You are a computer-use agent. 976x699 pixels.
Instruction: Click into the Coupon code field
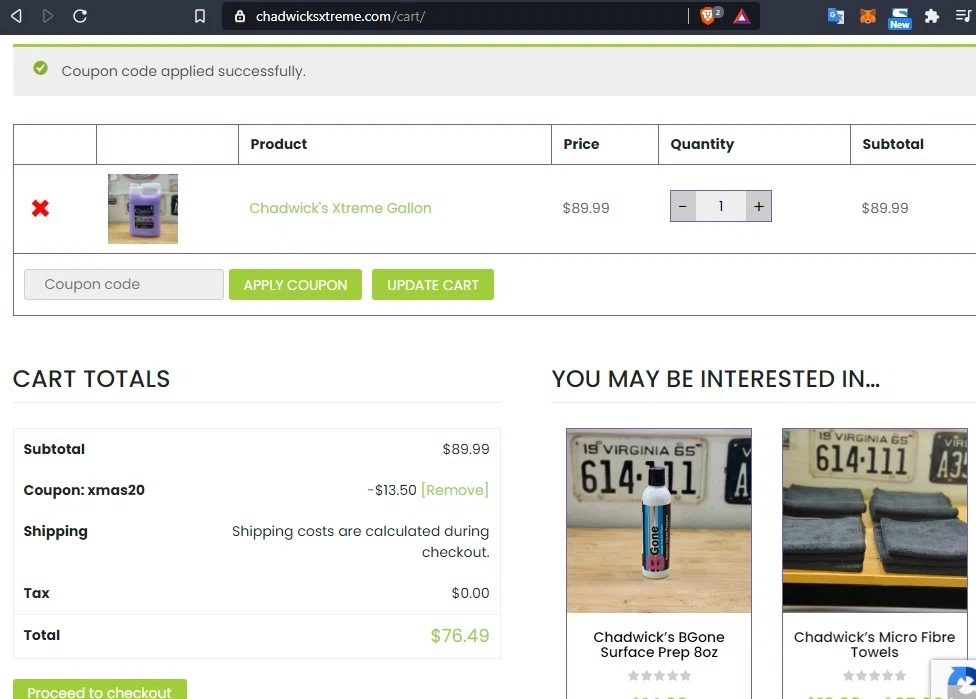coord(124,284)
